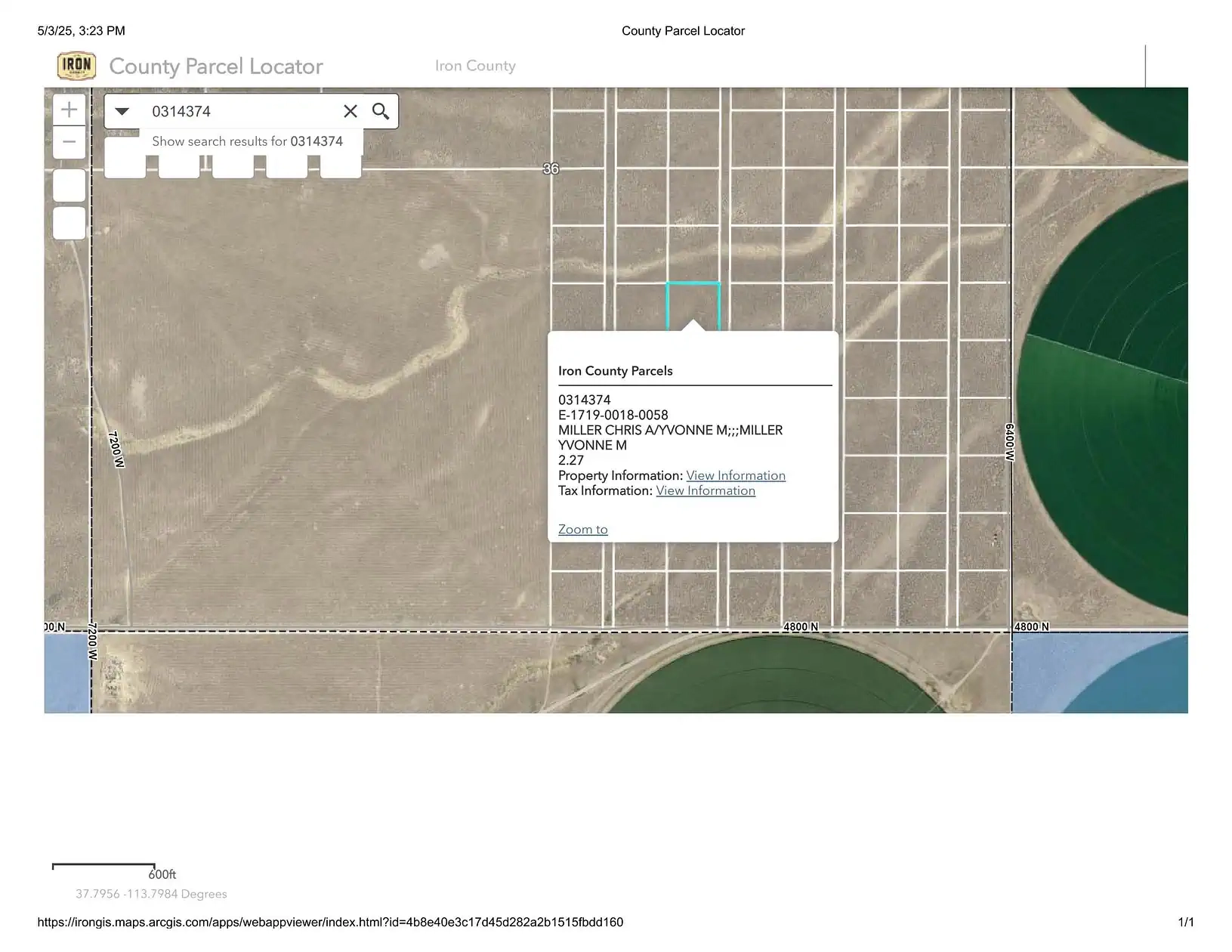Click the Iron County logo icon
1232x952 pixels.
tap(75, 65)
